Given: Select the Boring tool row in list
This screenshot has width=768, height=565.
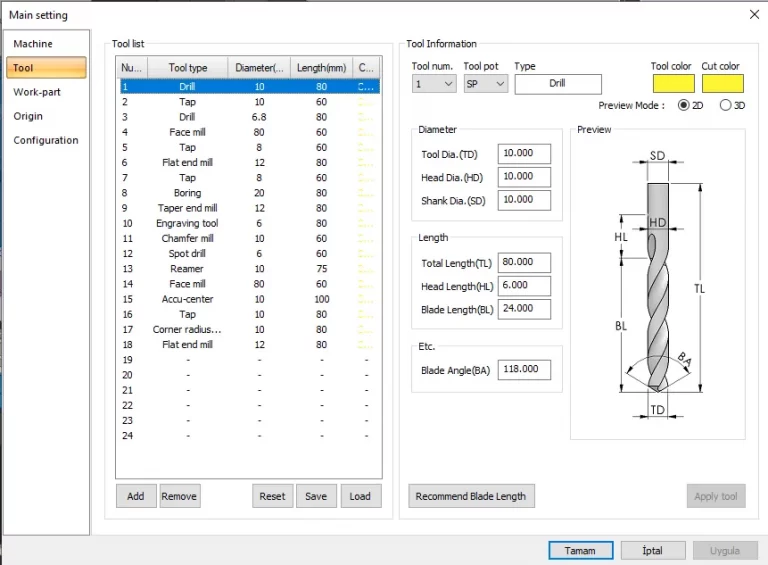Looking at the screenshot, I should (187, 193).
